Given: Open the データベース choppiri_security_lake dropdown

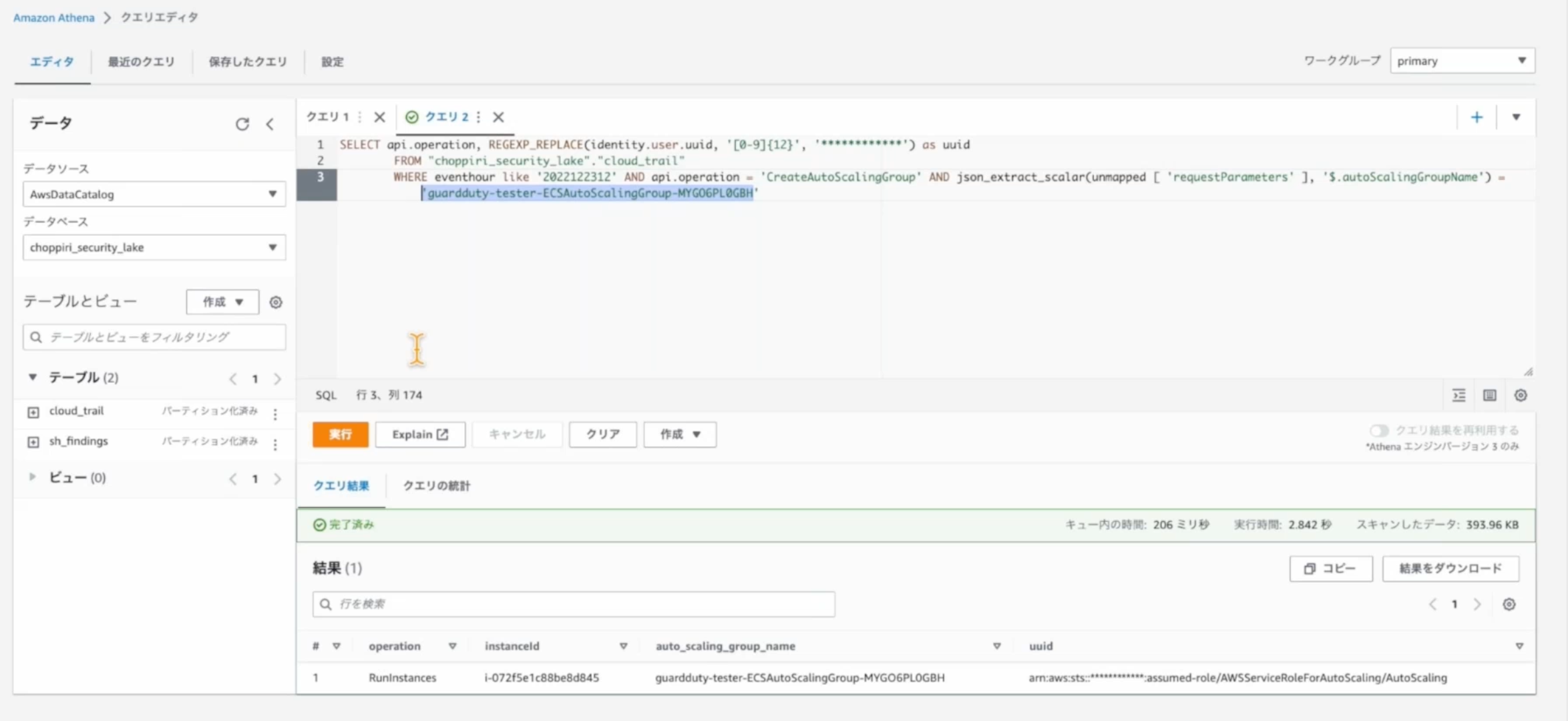Looking at the screenshot, I should [154, 247].
